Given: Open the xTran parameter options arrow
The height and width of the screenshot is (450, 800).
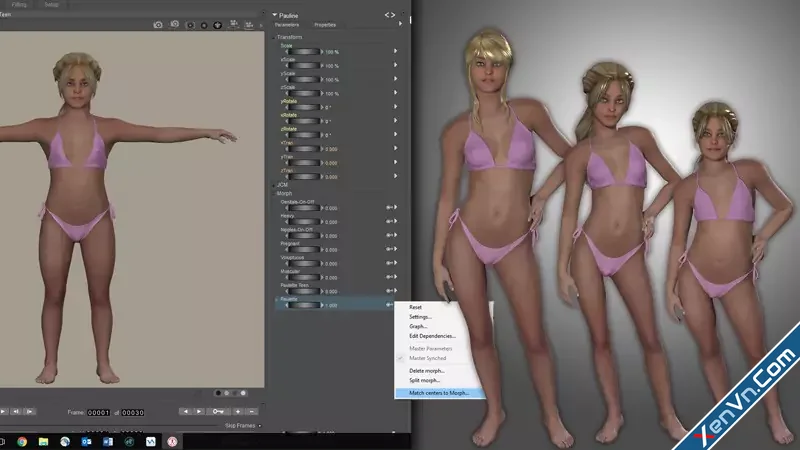Looking at the screenshot, I should (x=395, y=148).
